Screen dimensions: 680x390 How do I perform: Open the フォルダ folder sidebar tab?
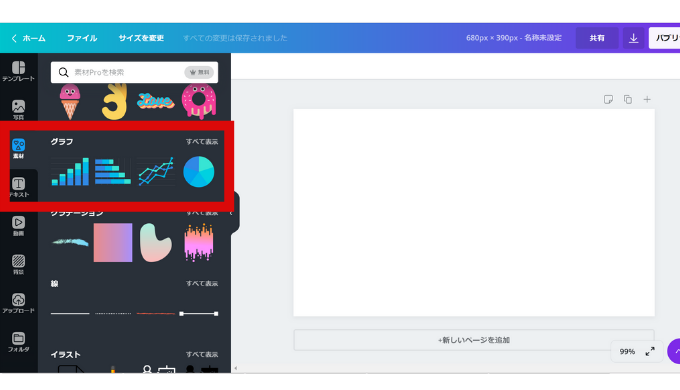[x=18, y=341]
